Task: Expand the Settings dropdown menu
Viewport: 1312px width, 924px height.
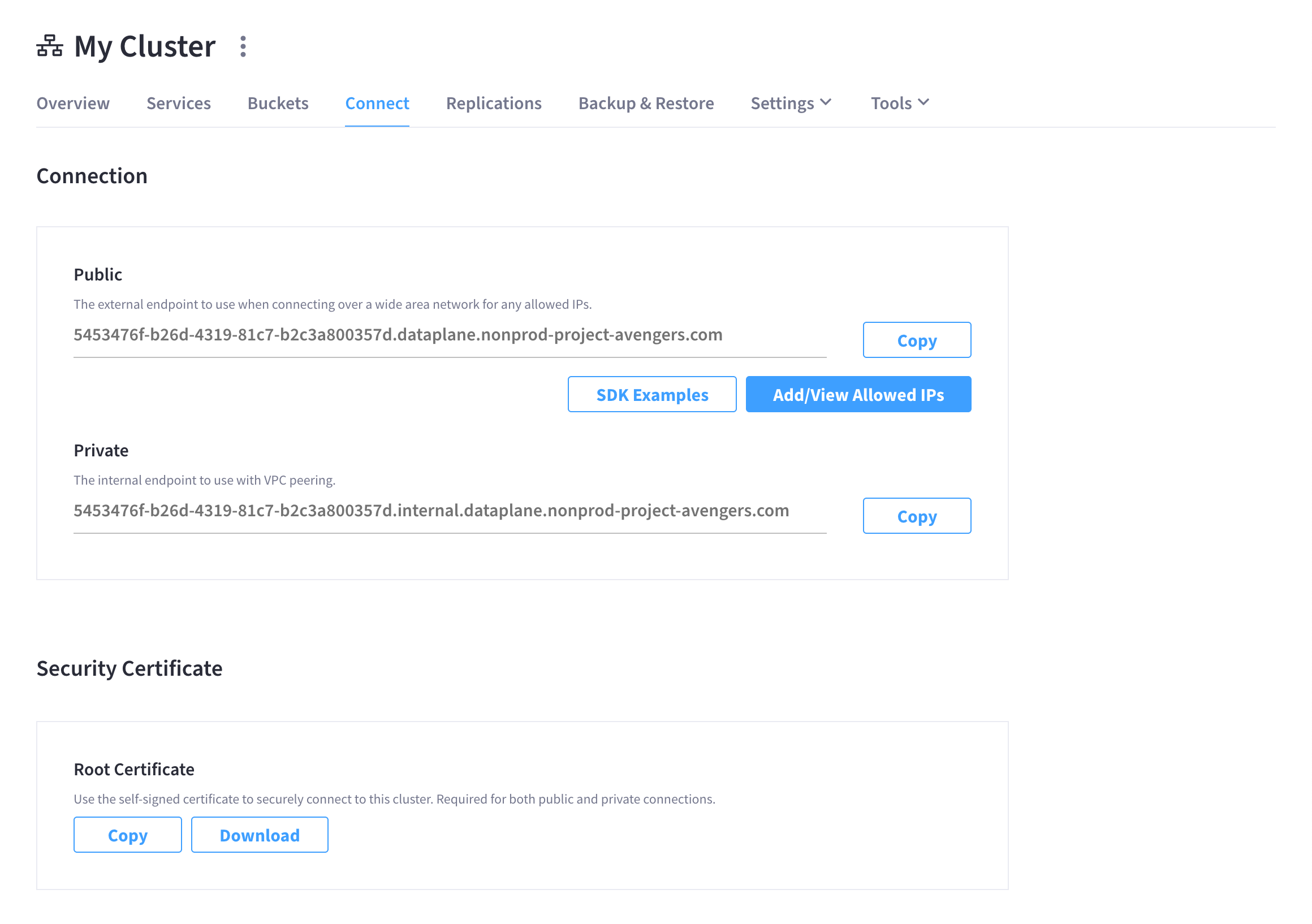Action: [x=790, y=102]
